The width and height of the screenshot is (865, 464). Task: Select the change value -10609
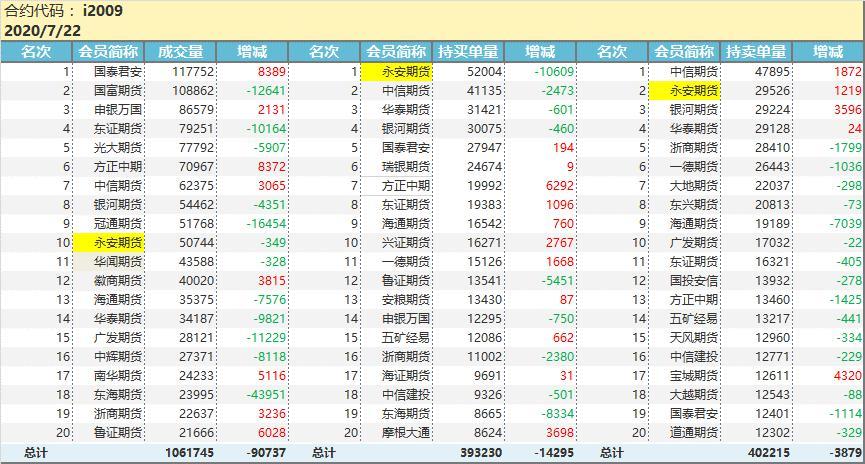click(x=554, y=72)
